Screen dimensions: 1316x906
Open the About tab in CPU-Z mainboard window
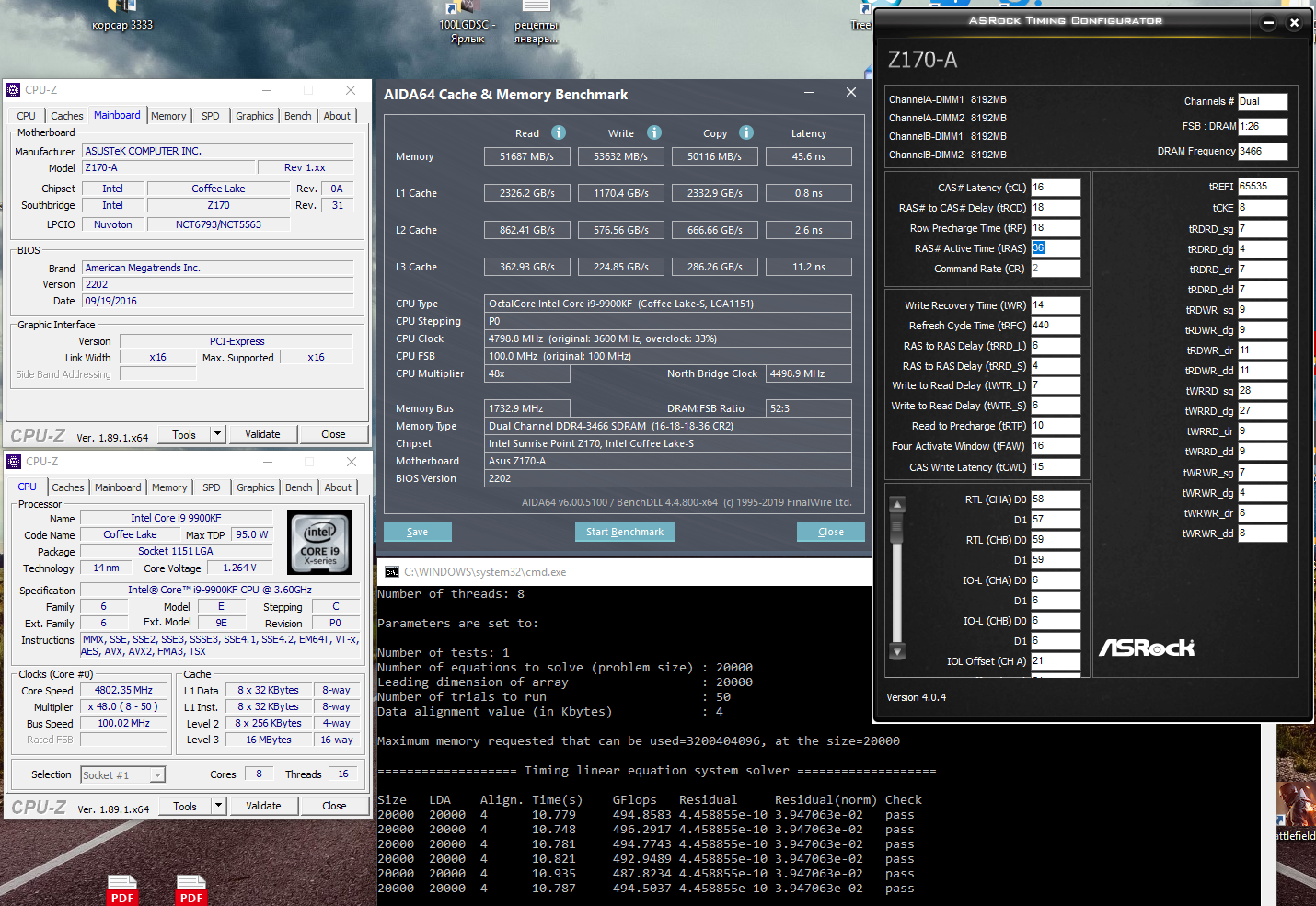(337, 116)
